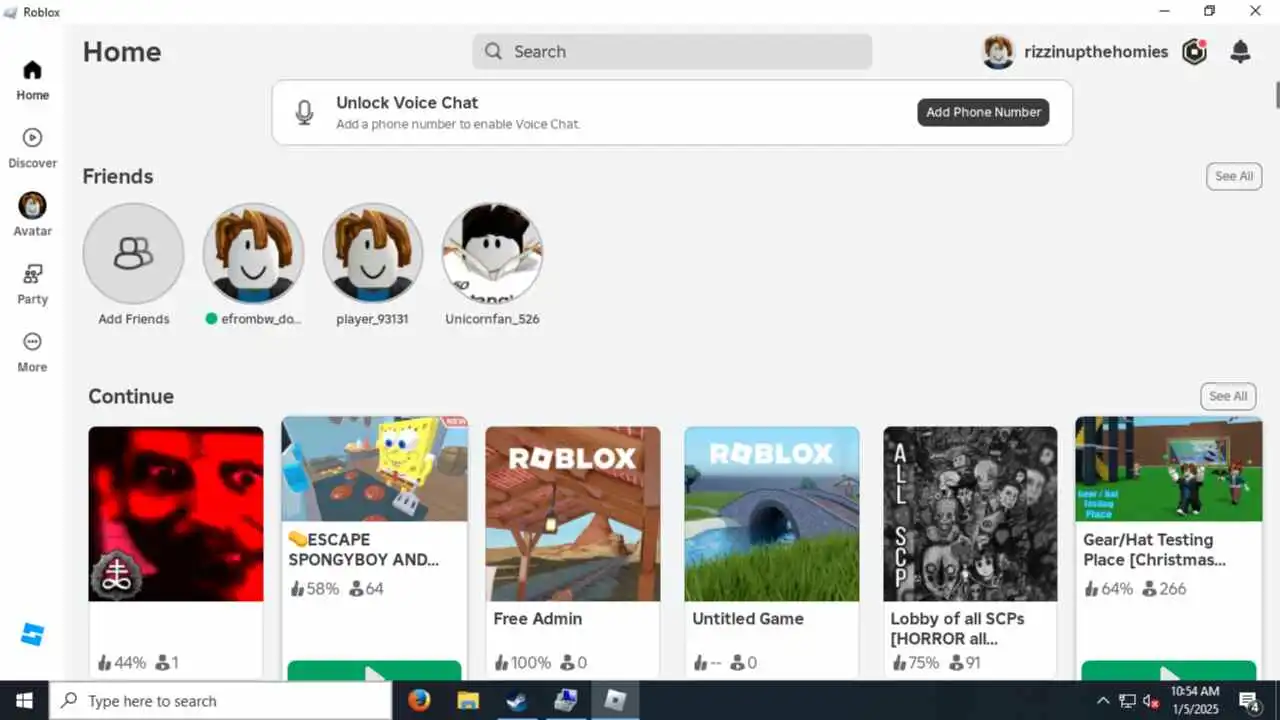Image resolution: width=1280 pixels, height=720 pixels.
Task: Open the Home sidebar icon
Action: pos(32,70)
